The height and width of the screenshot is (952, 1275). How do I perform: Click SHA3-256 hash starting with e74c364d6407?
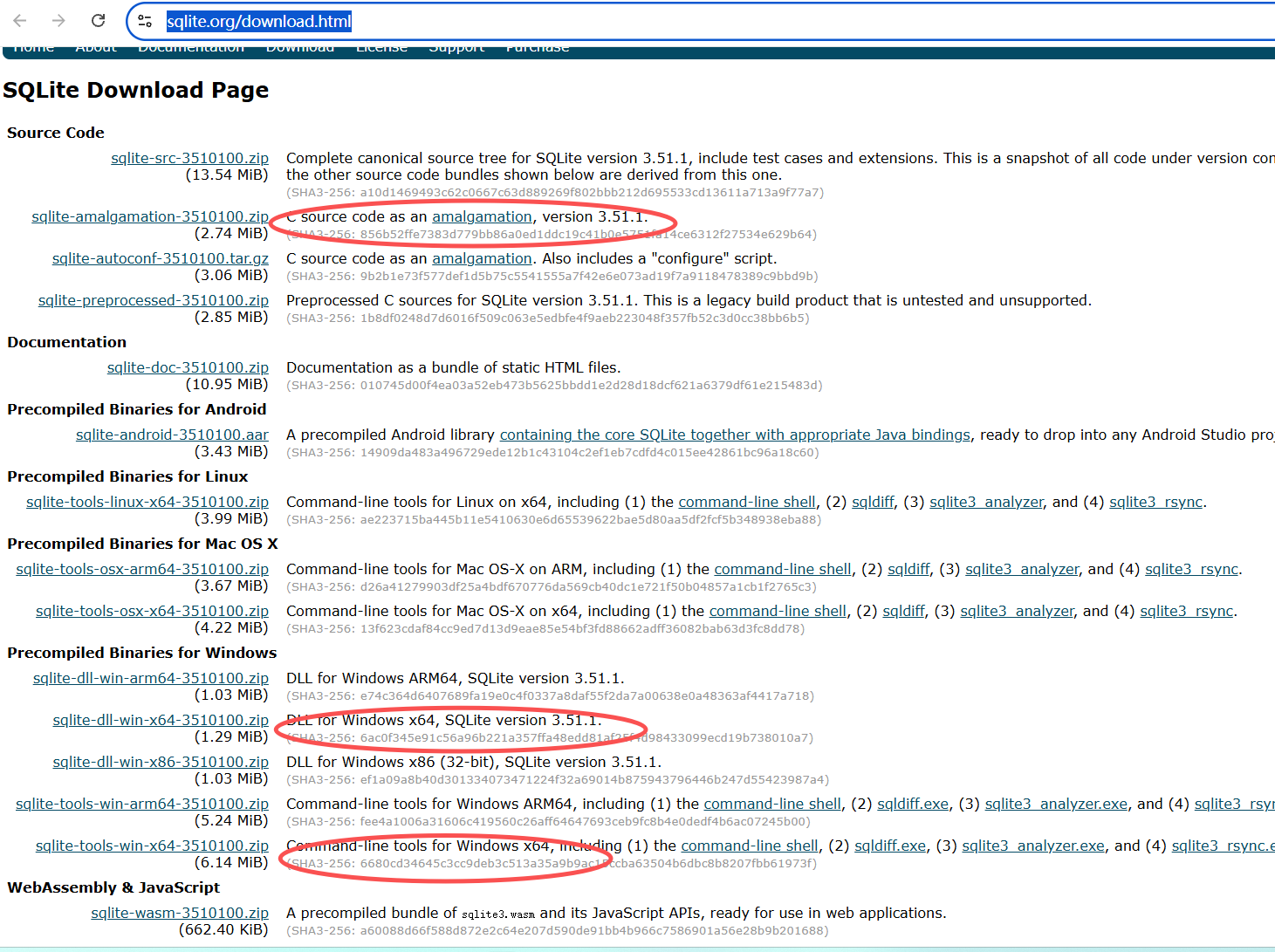click(551, 696)
